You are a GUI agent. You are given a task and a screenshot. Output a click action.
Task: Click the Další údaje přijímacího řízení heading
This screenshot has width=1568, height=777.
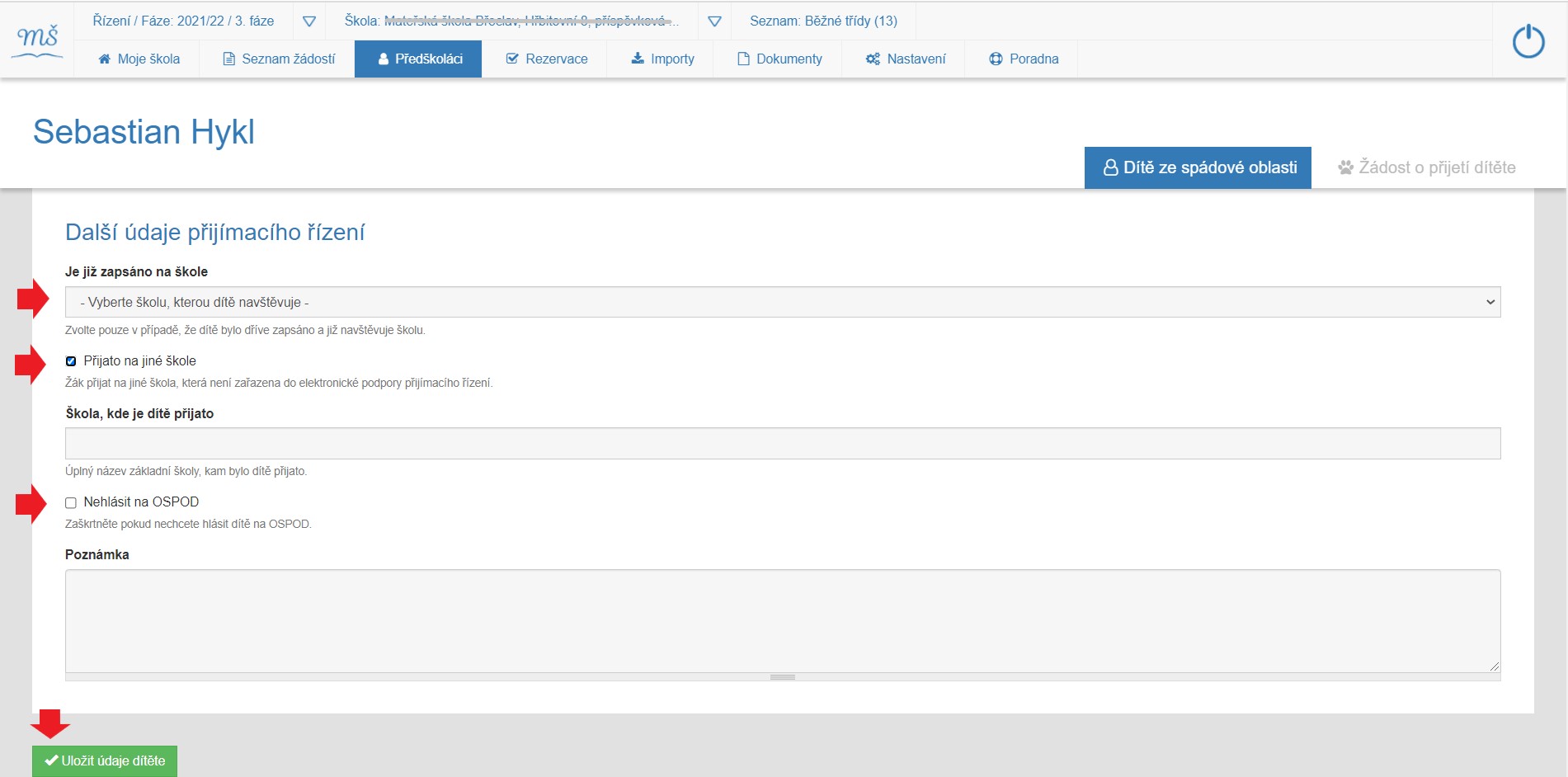point(214,233)
